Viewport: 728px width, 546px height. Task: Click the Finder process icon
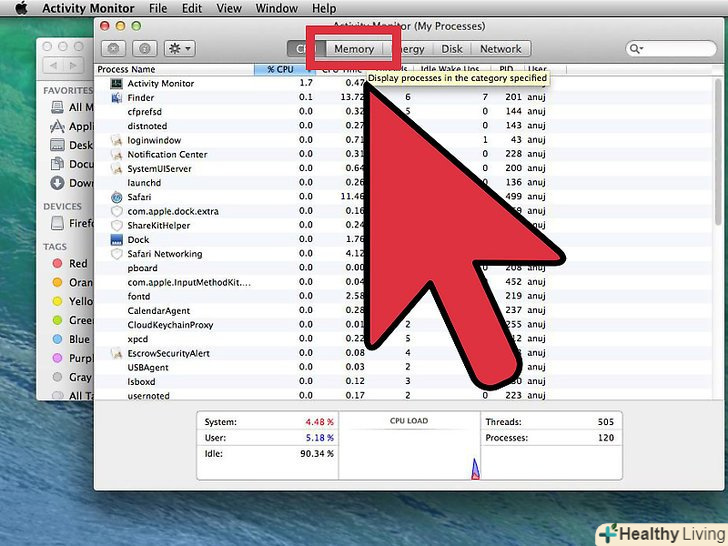116,98
